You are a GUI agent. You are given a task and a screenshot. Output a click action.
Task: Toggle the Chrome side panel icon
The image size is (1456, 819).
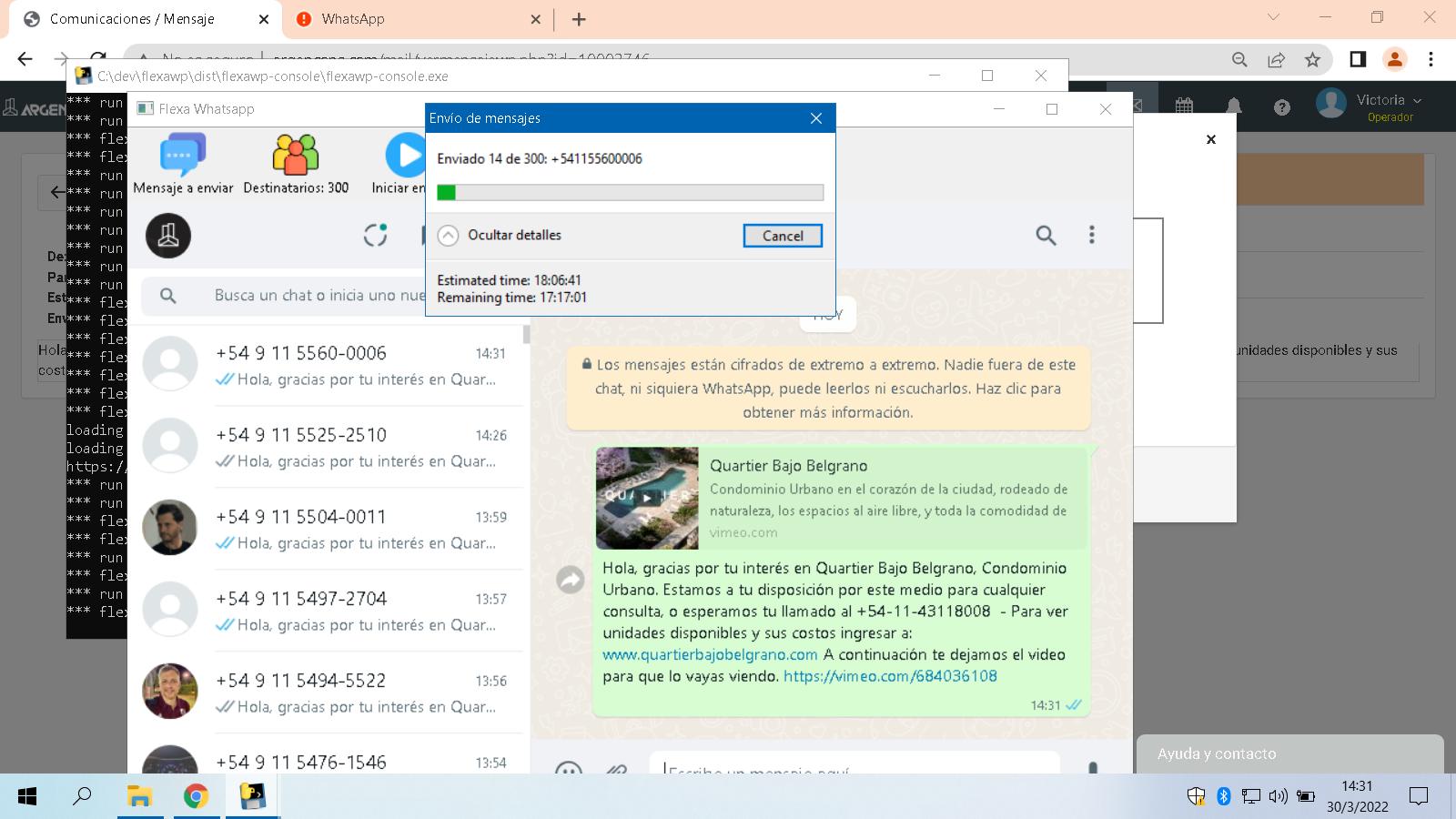[x=1358, y=59]
